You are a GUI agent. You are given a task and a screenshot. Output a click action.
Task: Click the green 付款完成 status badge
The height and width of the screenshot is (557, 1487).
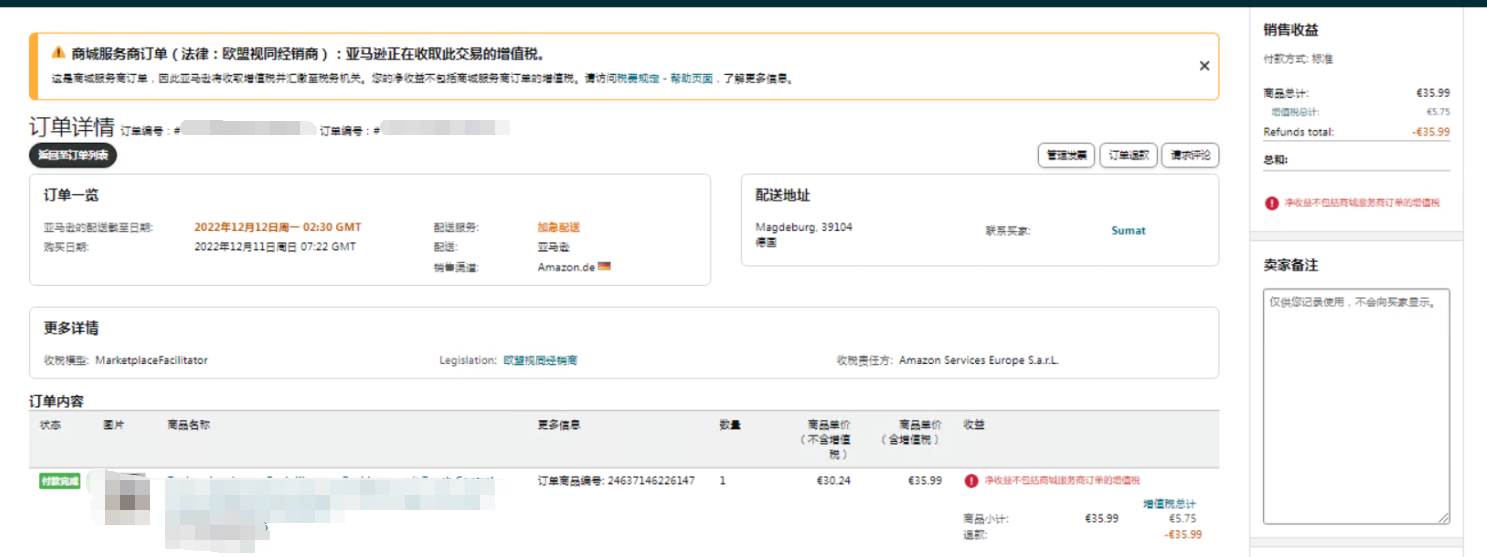tap(59, 481)
